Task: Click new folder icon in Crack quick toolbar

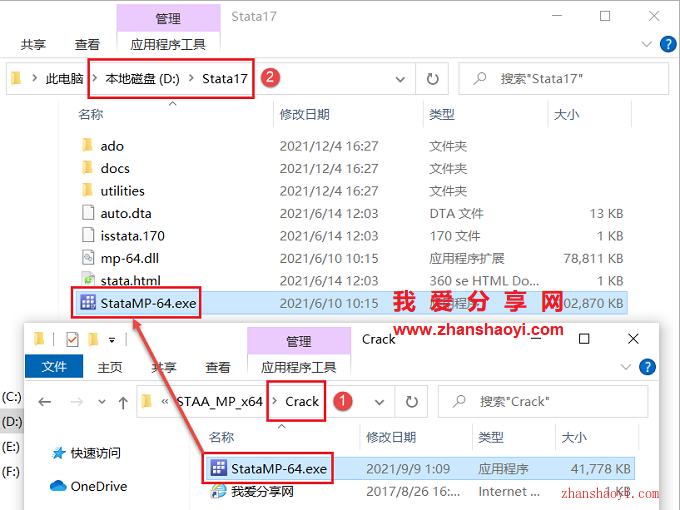Action: coord(93,339)
